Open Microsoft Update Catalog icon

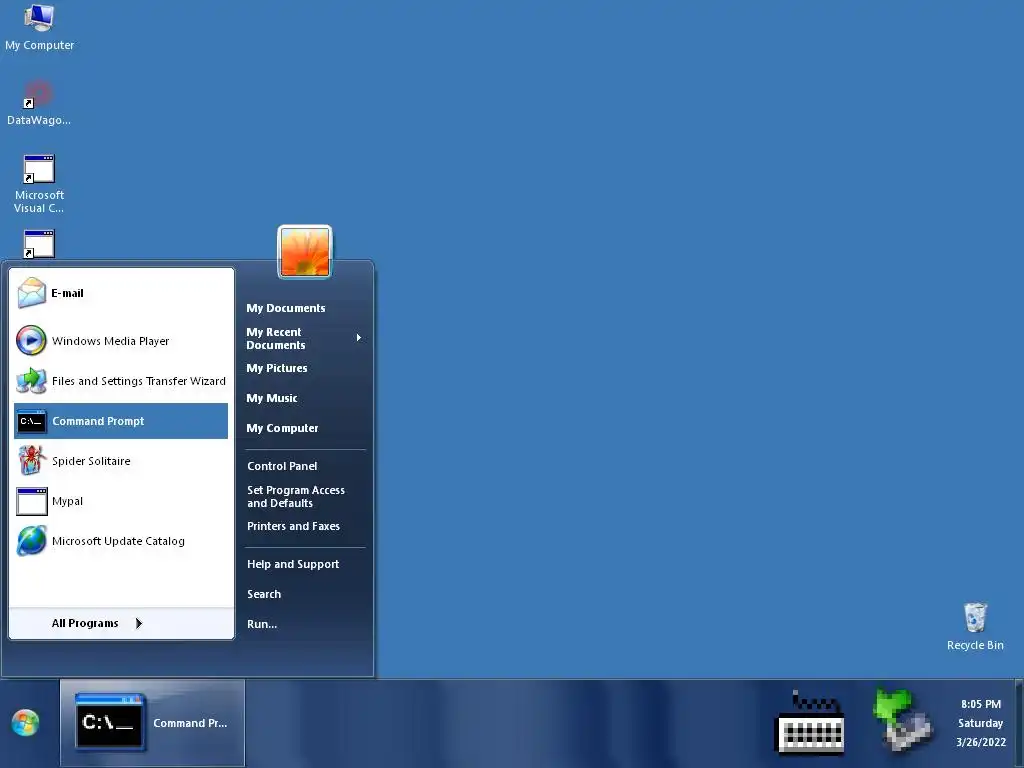(31, 541)
